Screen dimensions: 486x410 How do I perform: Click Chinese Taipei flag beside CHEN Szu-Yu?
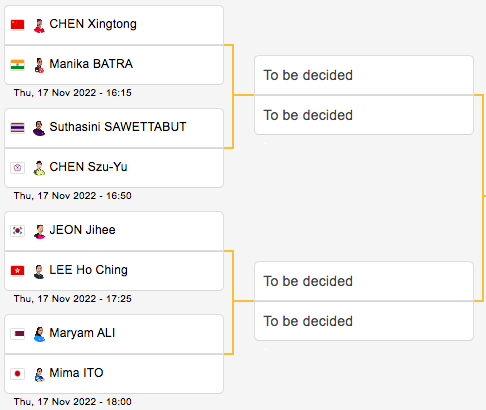[x=17, y=168]
